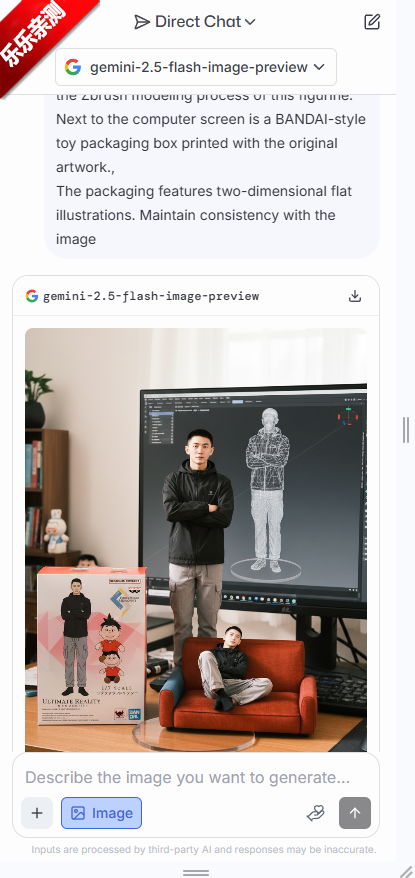Download the generated image
The height and width of the screenshot is (878, 415).
(x=355, y=296)
